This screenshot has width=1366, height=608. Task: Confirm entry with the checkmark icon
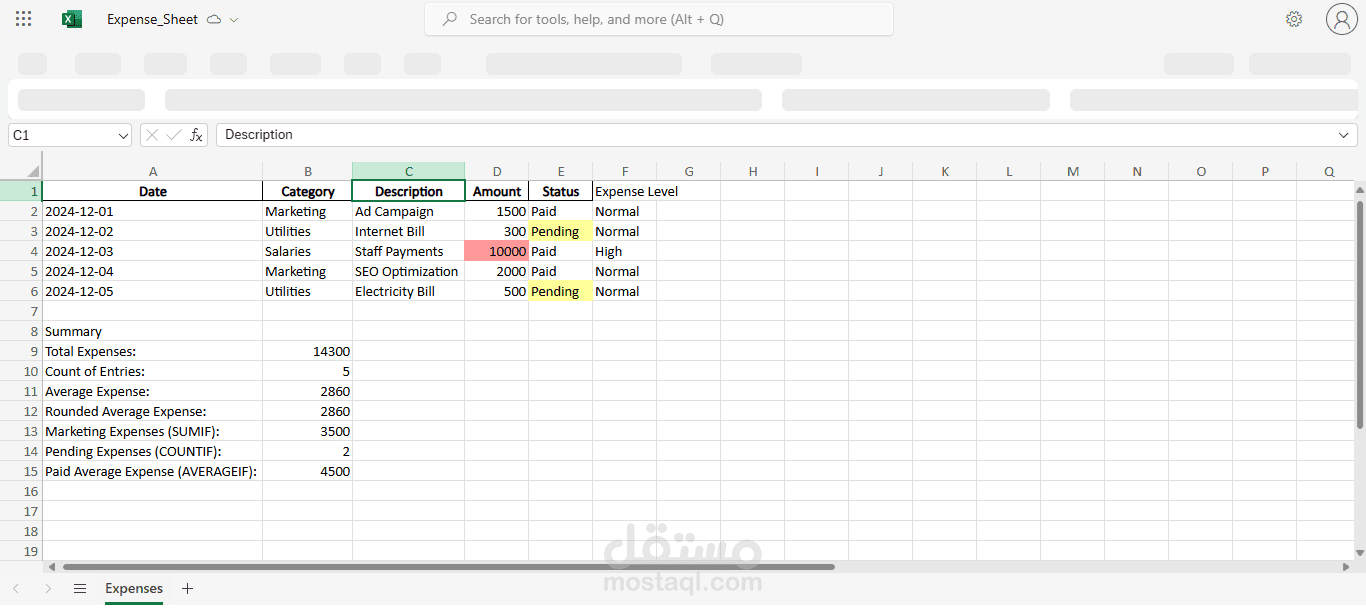[174, 135]
